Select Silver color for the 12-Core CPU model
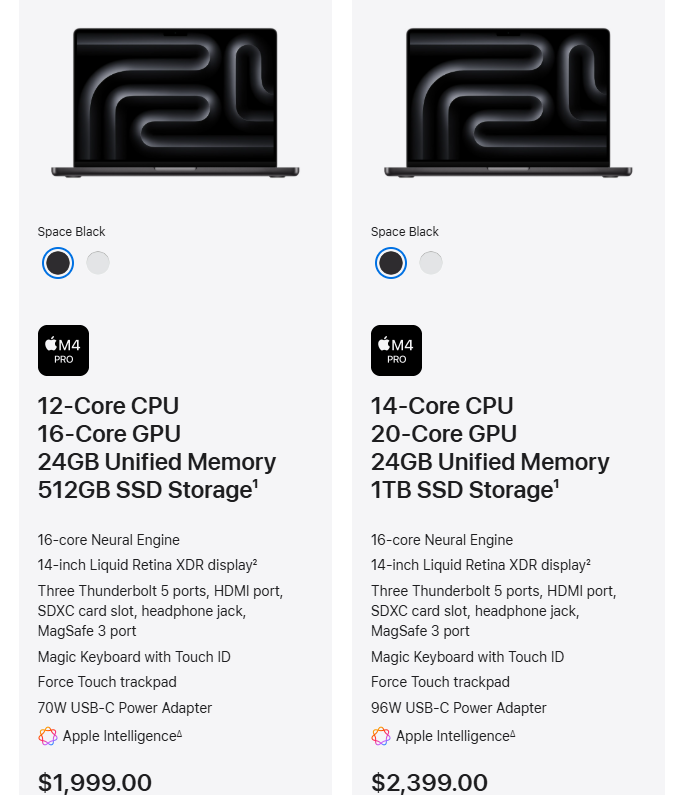Viewport: 684px width, 795px height. (98, 263)
